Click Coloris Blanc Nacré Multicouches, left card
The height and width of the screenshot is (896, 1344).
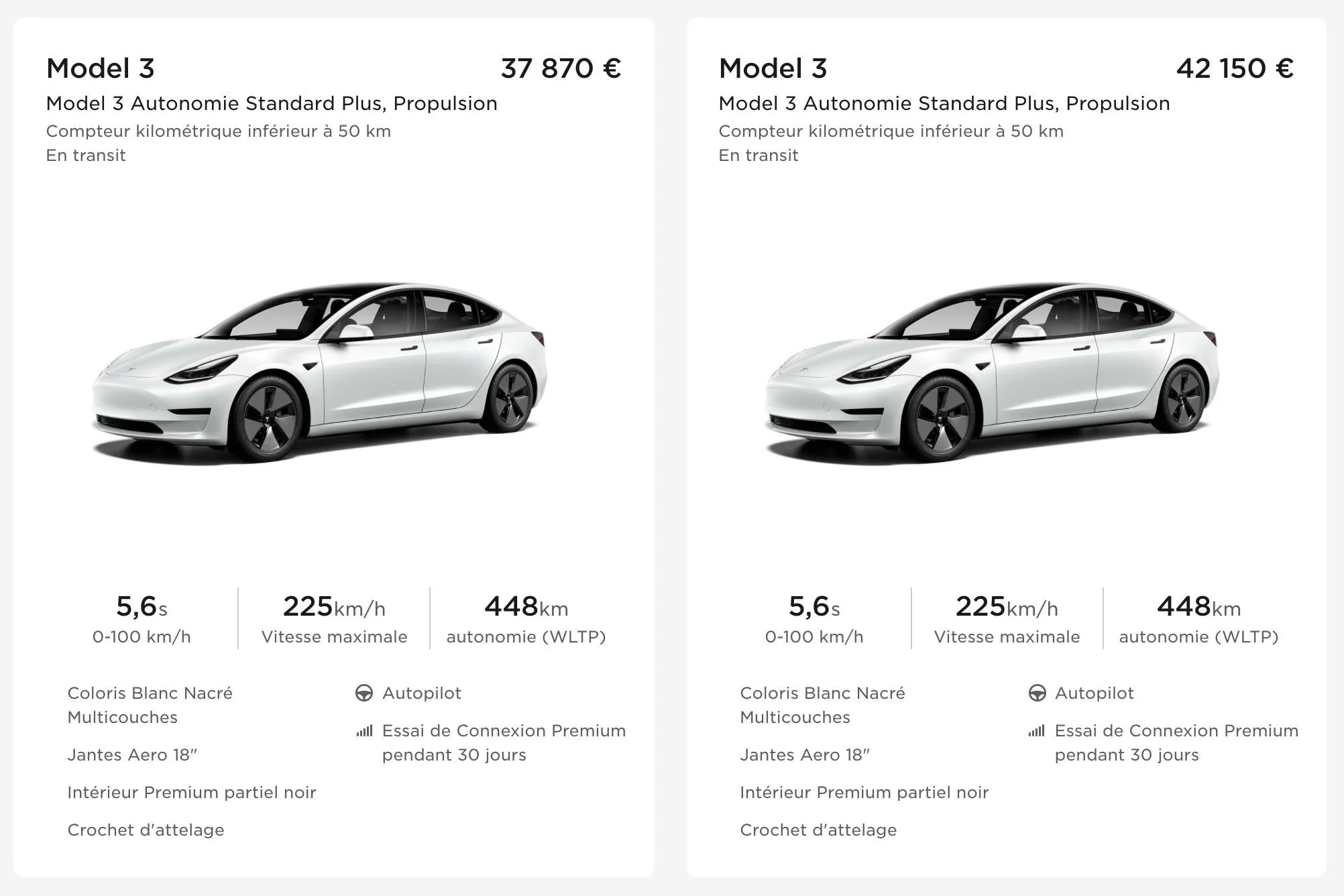(150, 706)
